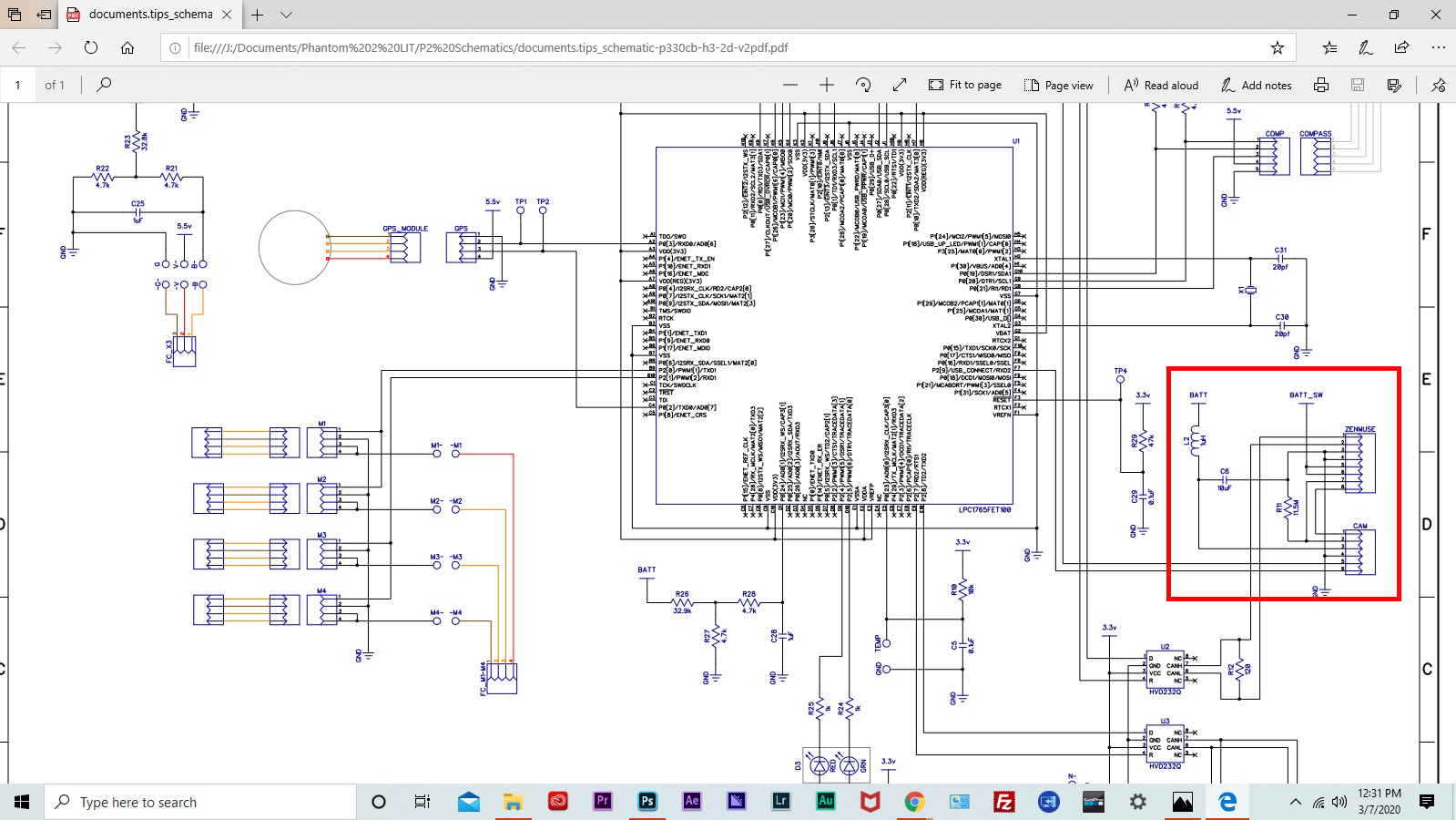Image resolution: width=1456 pixels, height=820 pixels.
Task: Open the PDF search magnifier
Action: pos(104,85)
